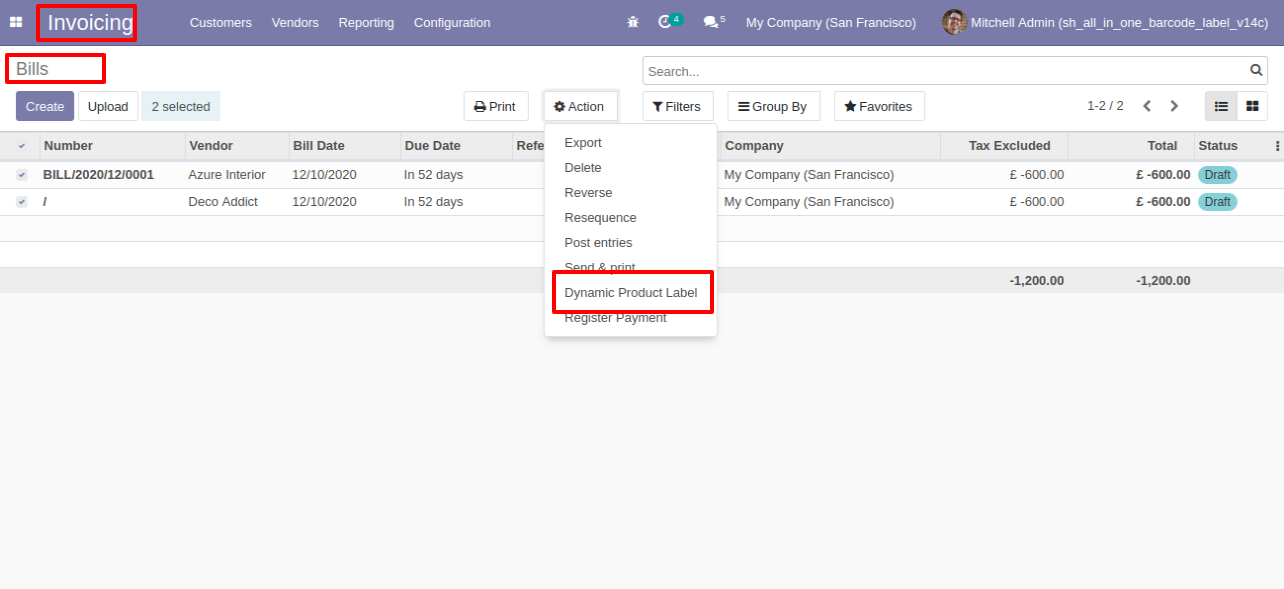Choose Dynamic Product Label from Action menu

coord(631,293)
